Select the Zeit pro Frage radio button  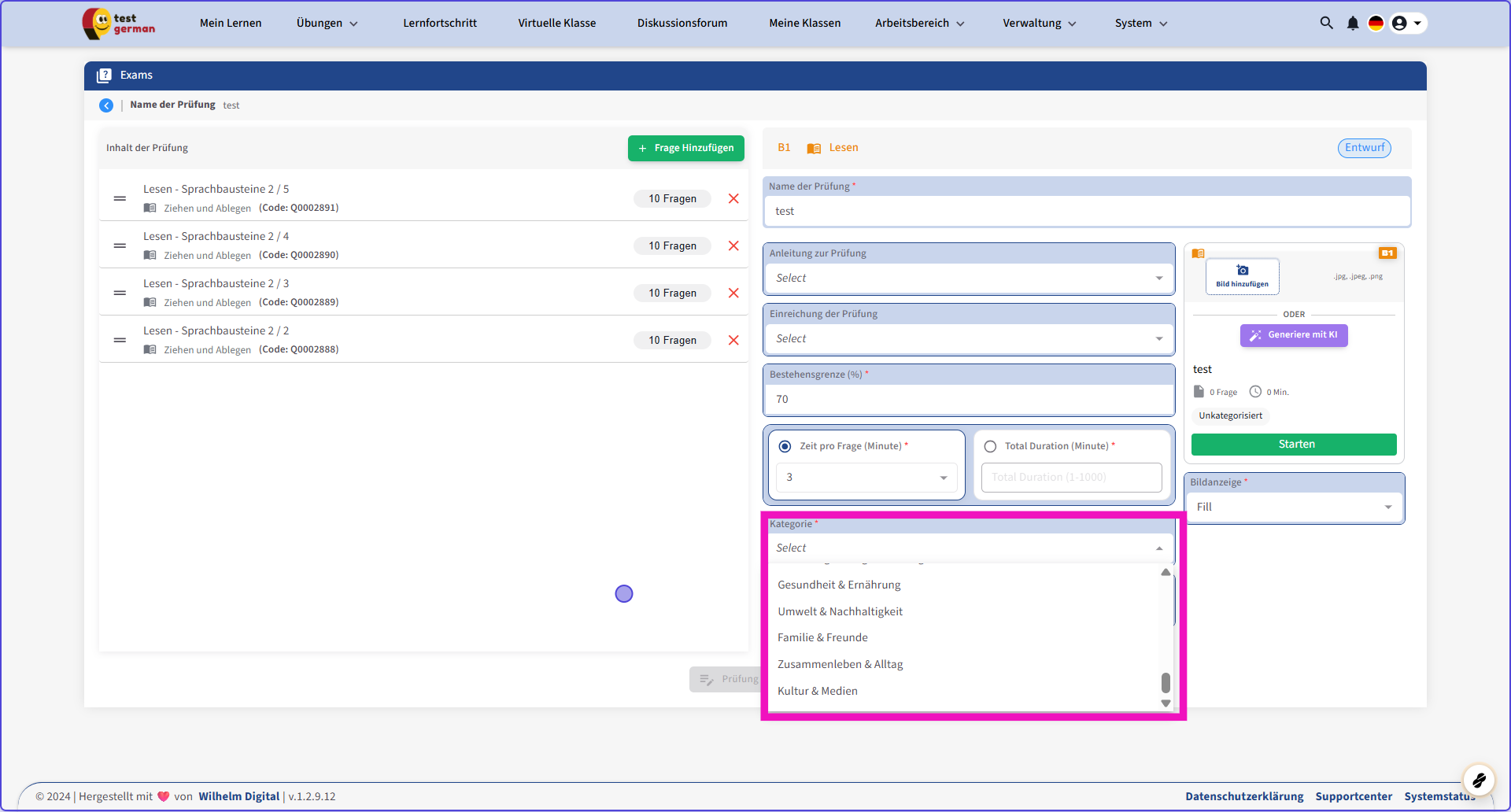pos(785,446)
